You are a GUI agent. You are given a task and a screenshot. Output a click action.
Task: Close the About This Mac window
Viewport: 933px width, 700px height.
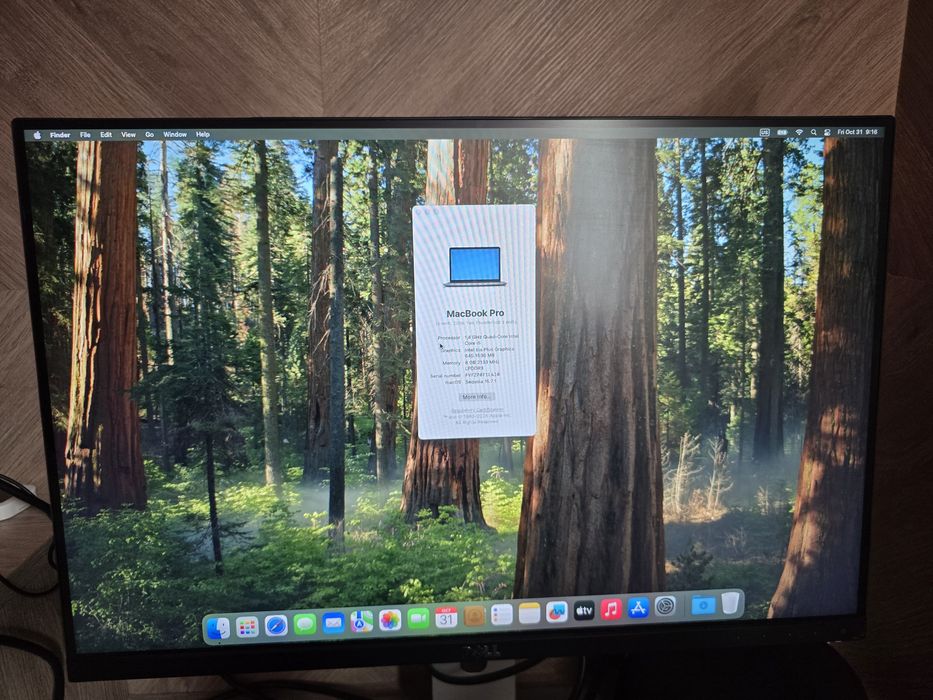tap(419, 211)
